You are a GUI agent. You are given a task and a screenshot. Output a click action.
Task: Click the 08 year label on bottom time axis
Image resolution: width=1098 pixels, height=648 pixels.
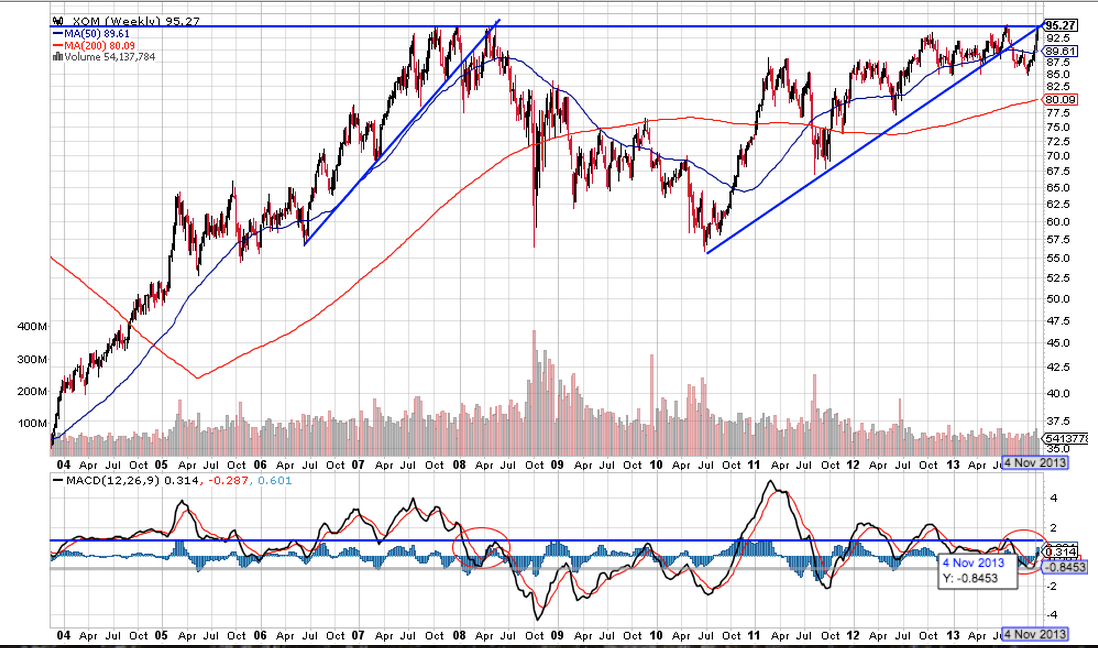(459, 635)
